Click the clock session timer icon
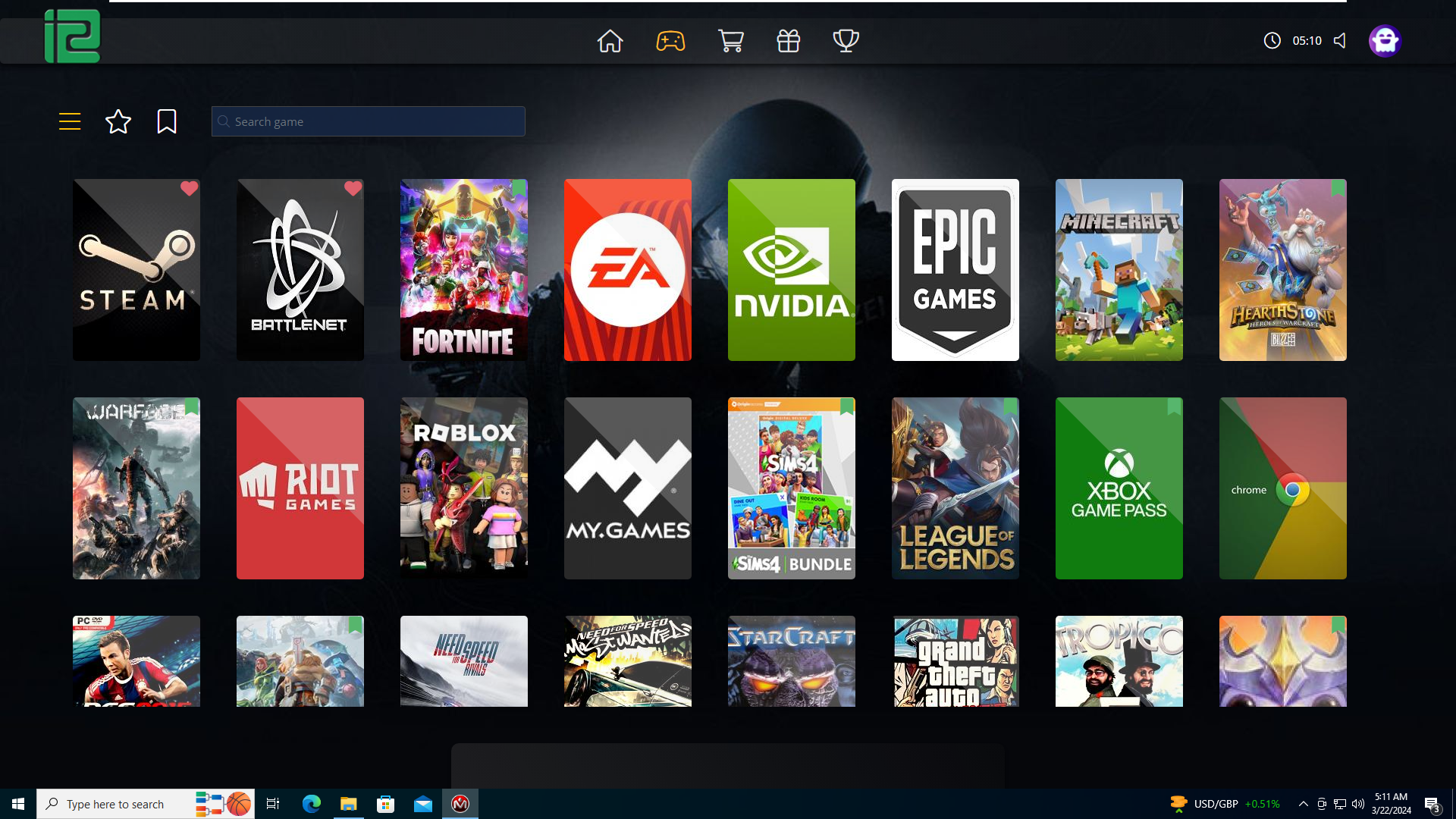This screenshot has height=819, width=1456. (1272, 41)
